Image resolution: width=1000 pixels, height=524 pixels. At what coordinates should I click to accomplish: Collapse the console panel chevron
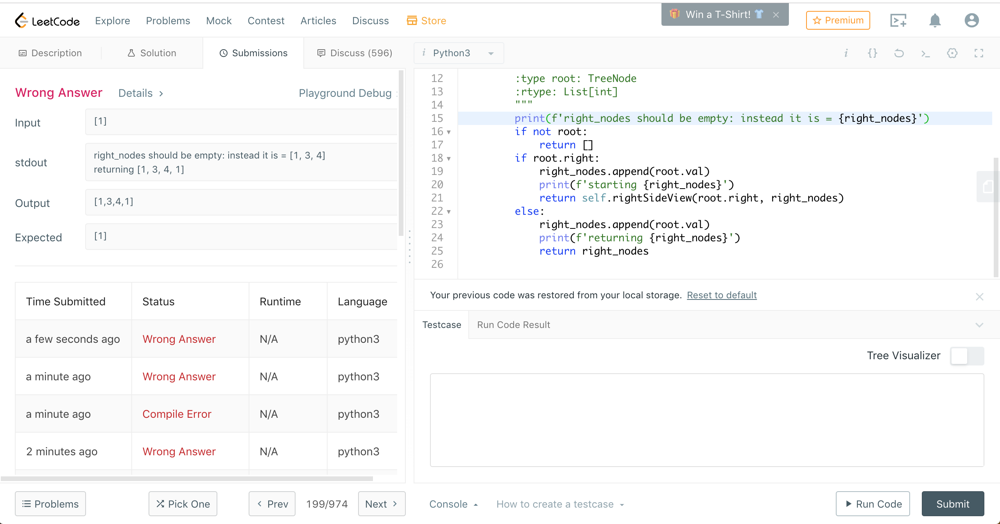(979, 325)
